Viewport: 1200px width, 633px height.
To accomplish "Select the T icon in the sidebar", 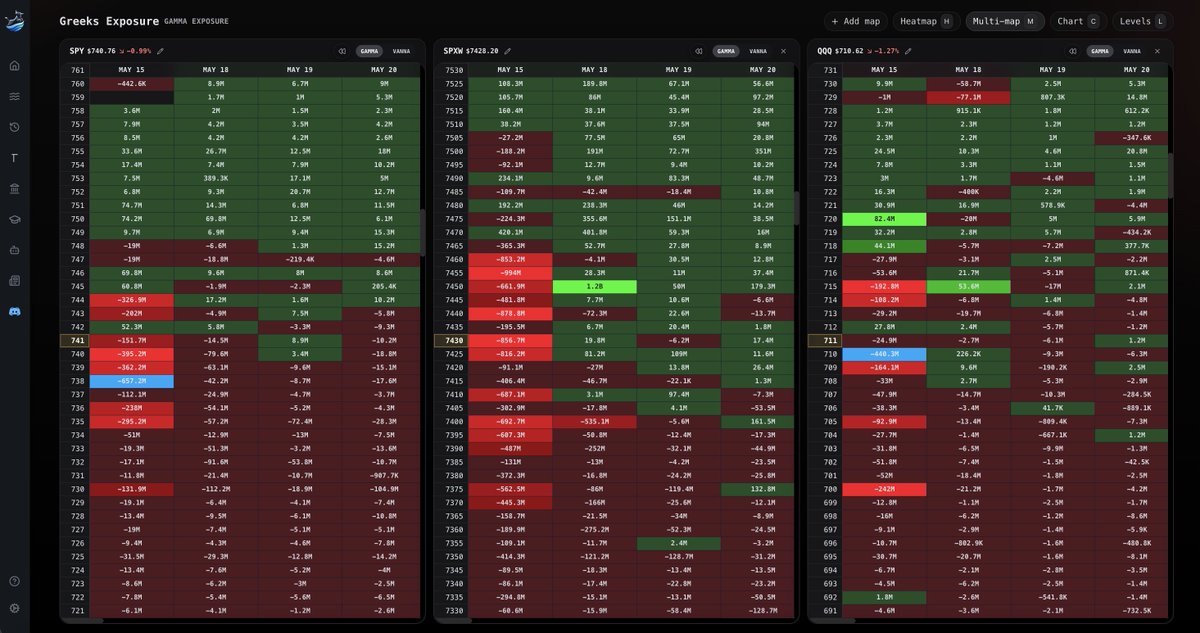I will point(14,158).
